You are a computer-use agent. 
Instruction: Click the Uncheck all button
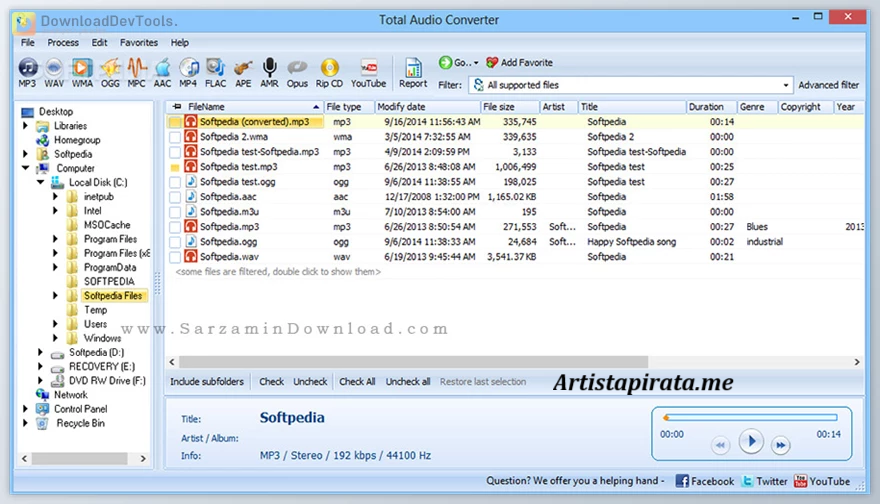click(x=407, y=382)
